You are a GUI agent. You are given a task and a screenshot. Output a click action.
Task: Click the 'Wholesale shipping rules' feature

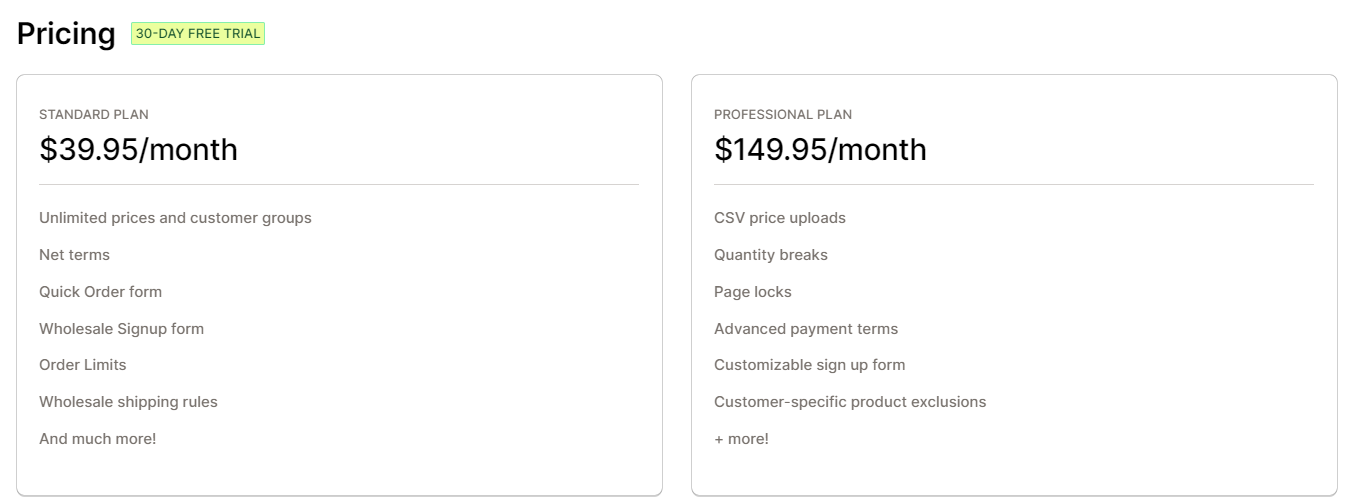128,402
